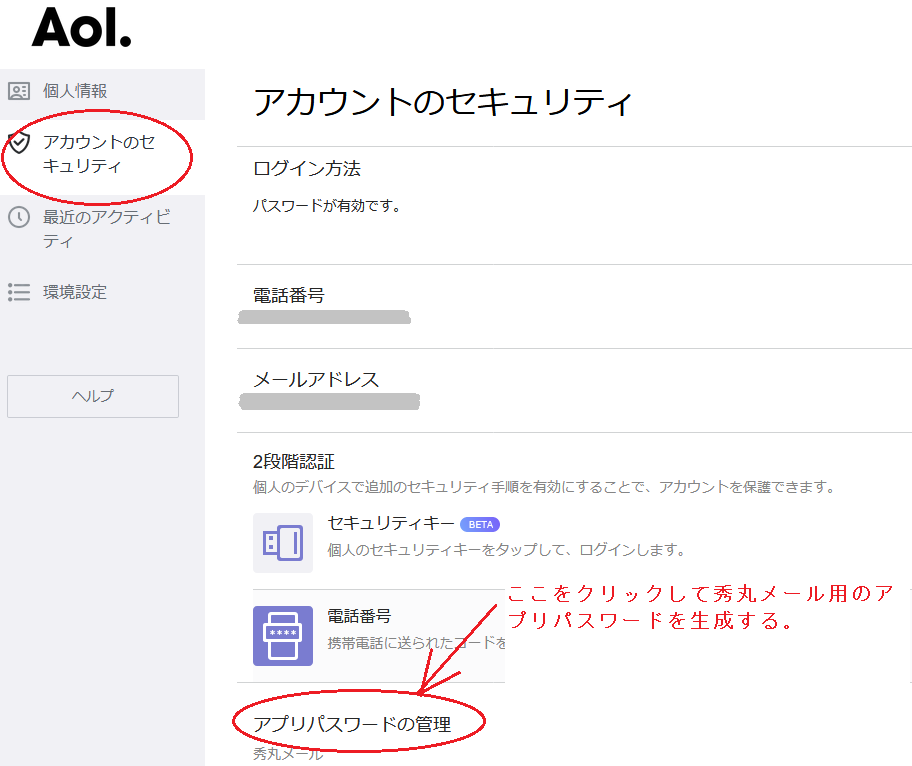The image size is (912, 766).
Task: Click the purple phone code icon
Action: 283,636
